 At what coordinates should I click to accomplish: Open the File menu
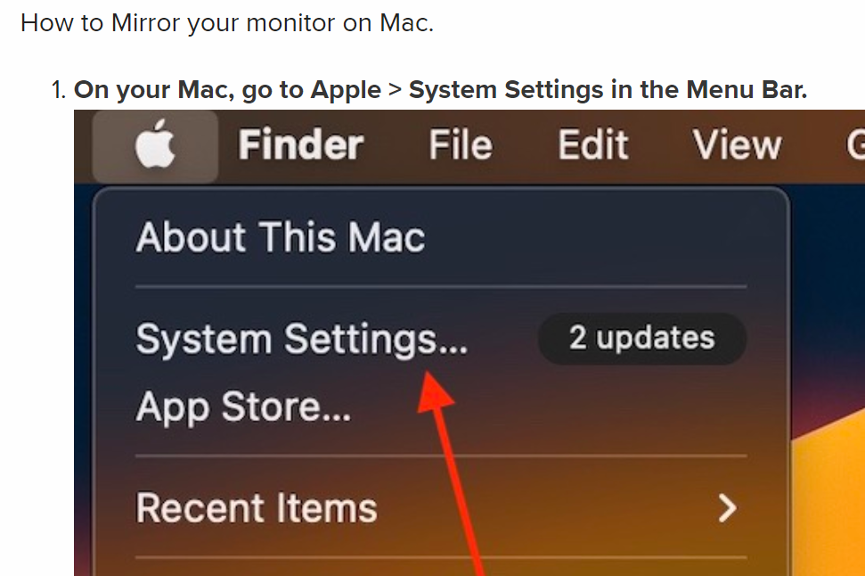coord(461,145)
